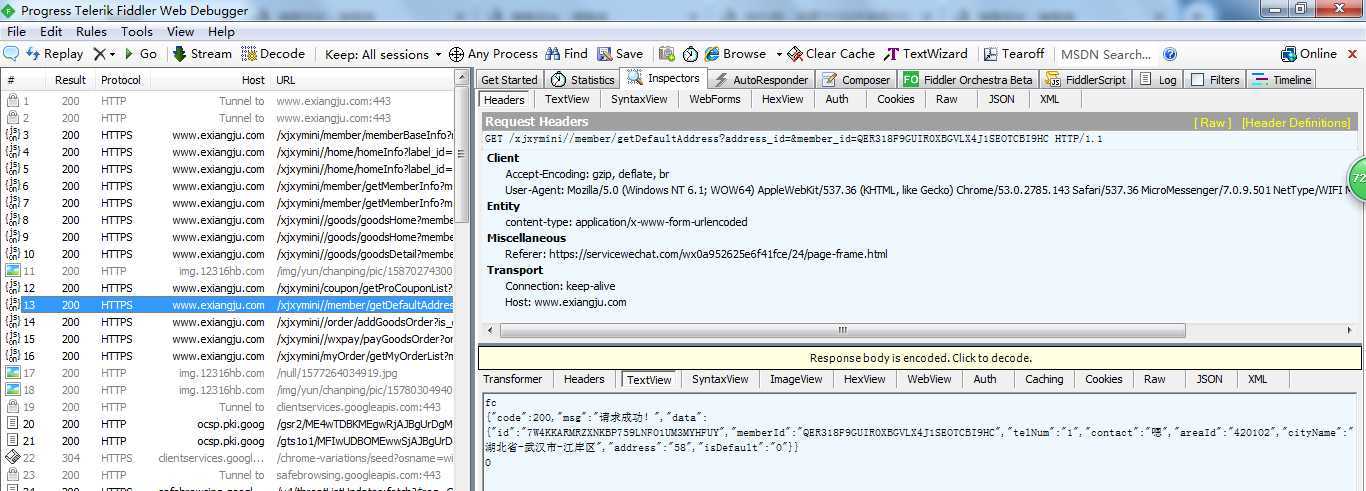Click the Go resume button
This screenshot has height=491, width=1366.
[x=141, y=54]
